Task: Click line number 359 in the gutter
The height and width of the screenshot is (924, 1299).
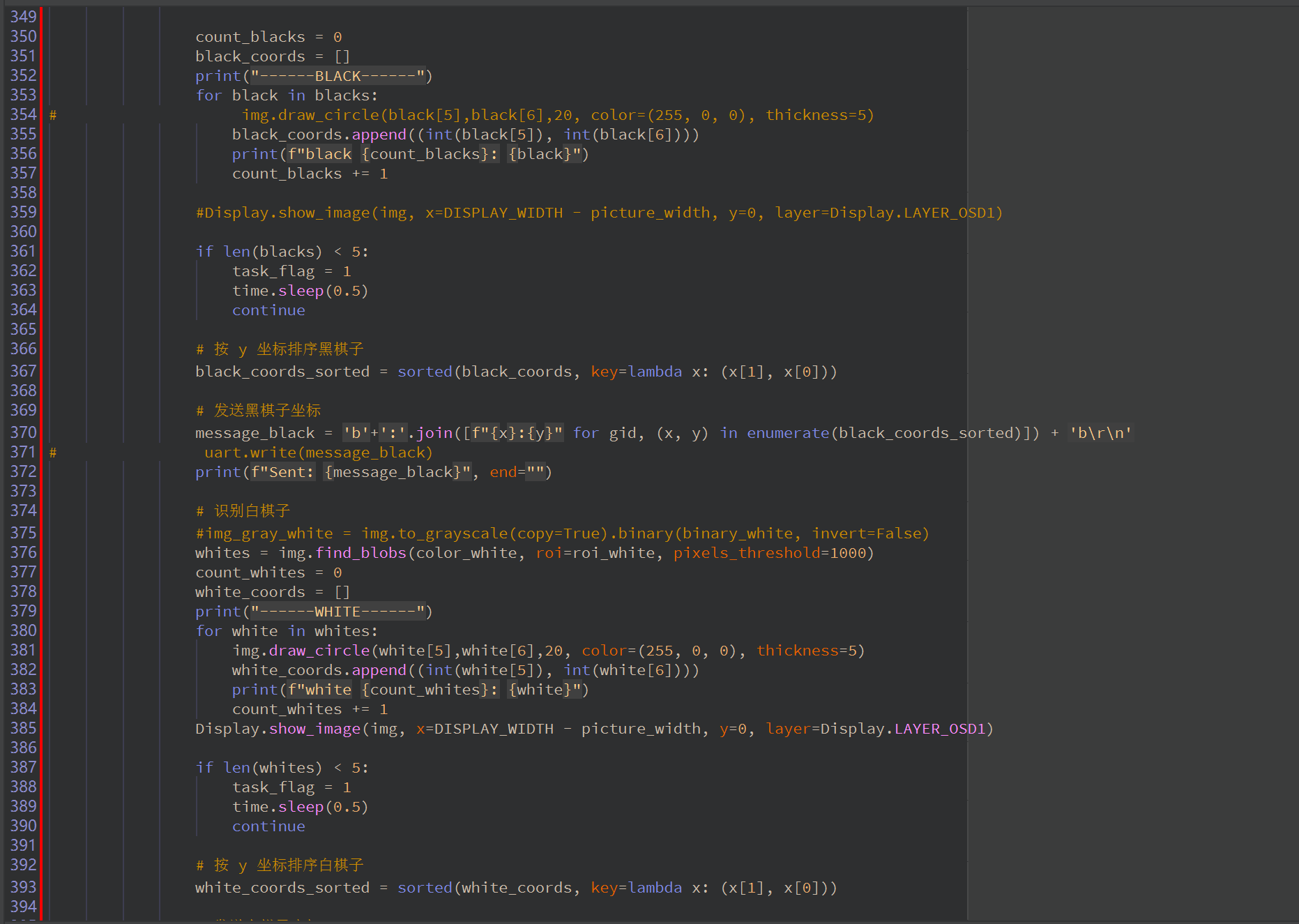Action: pyautogui.click(x=23, y=212)
